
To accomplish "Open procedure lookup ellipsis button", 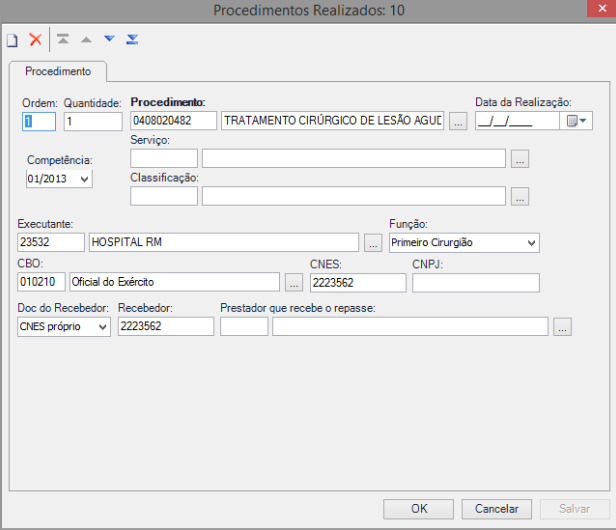I will (x=458, y=121).
